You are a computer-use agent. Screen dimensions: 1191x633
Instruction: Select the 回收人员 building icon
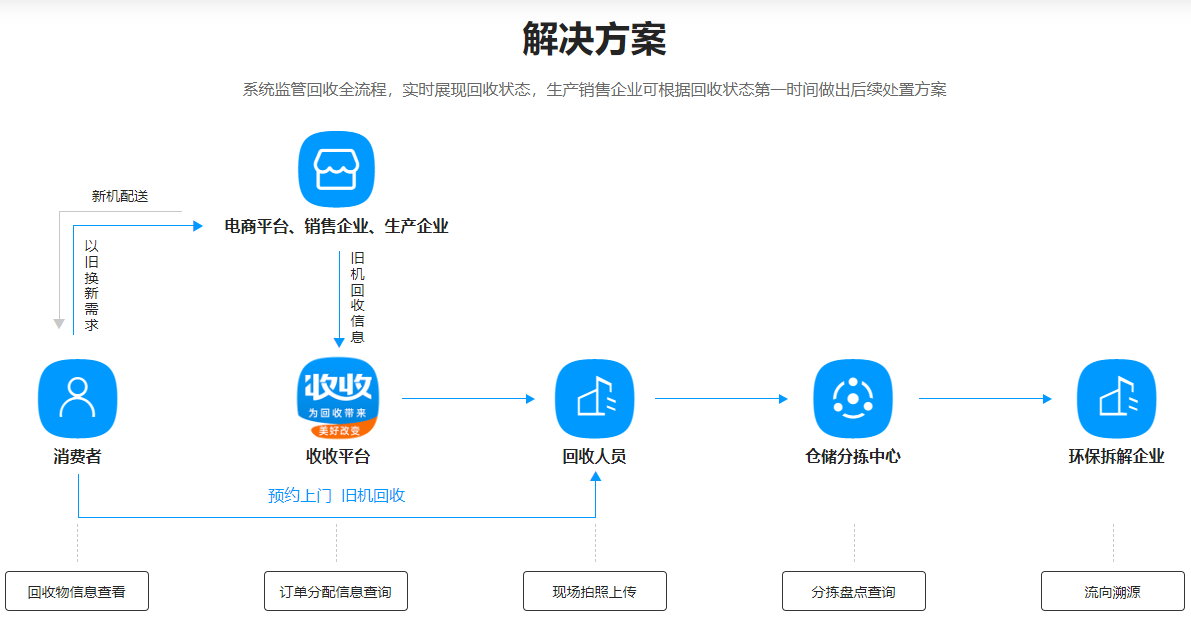coord(594,397)
